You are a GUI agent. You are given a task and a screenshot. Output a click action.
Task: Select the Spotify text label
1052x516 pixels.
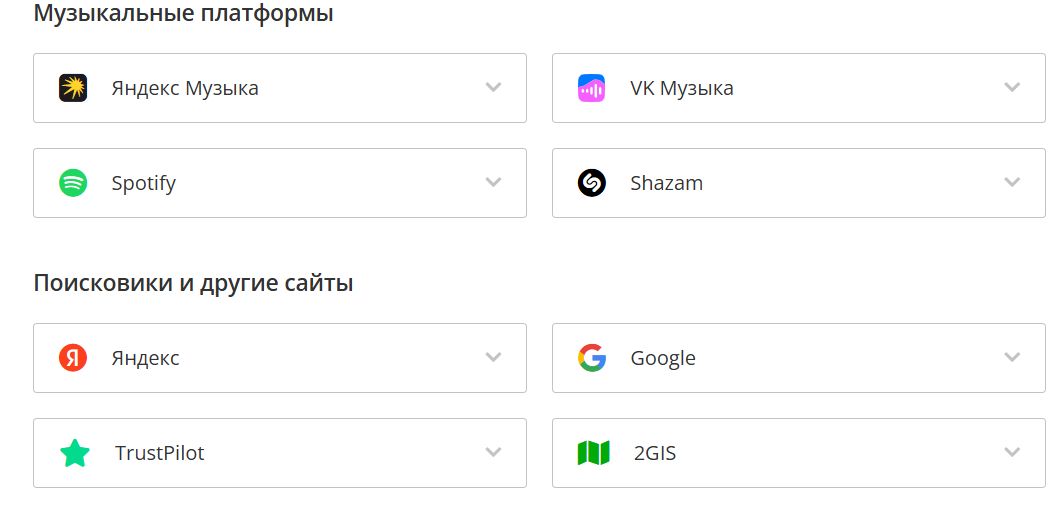pyautogui.click(x=144, y=183)
